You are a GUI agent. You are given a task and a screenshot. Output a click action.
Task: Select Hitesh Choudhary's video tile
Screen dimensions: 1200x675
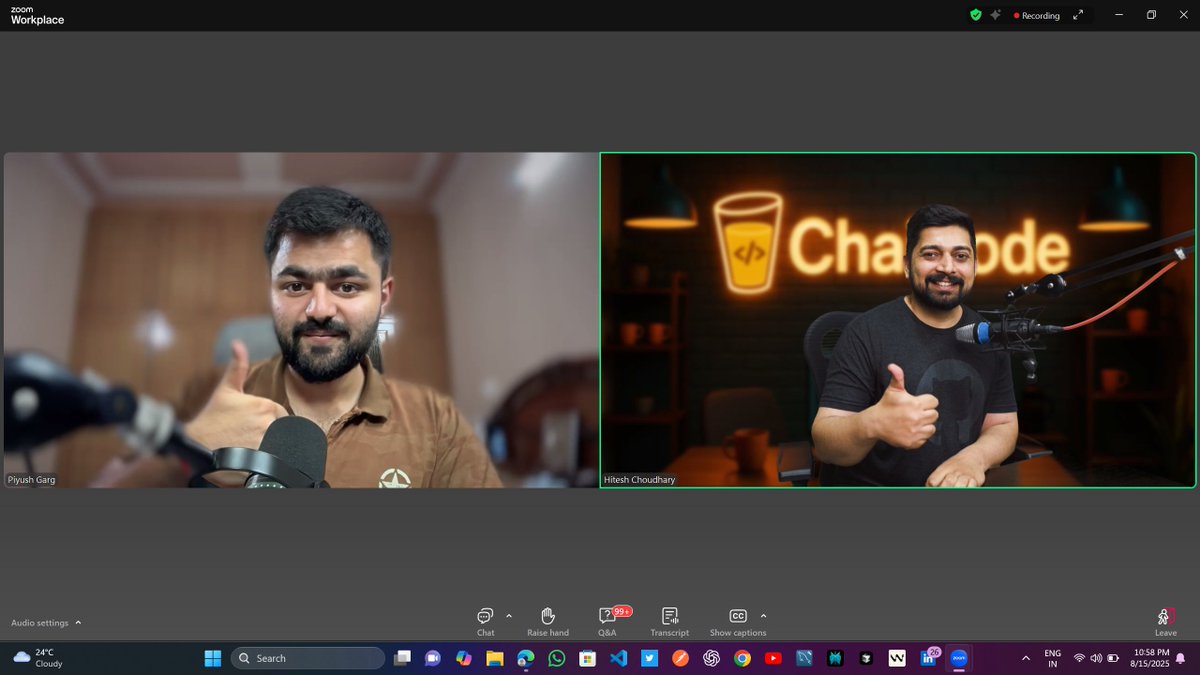pyautogui.click(x=898, y=320)
